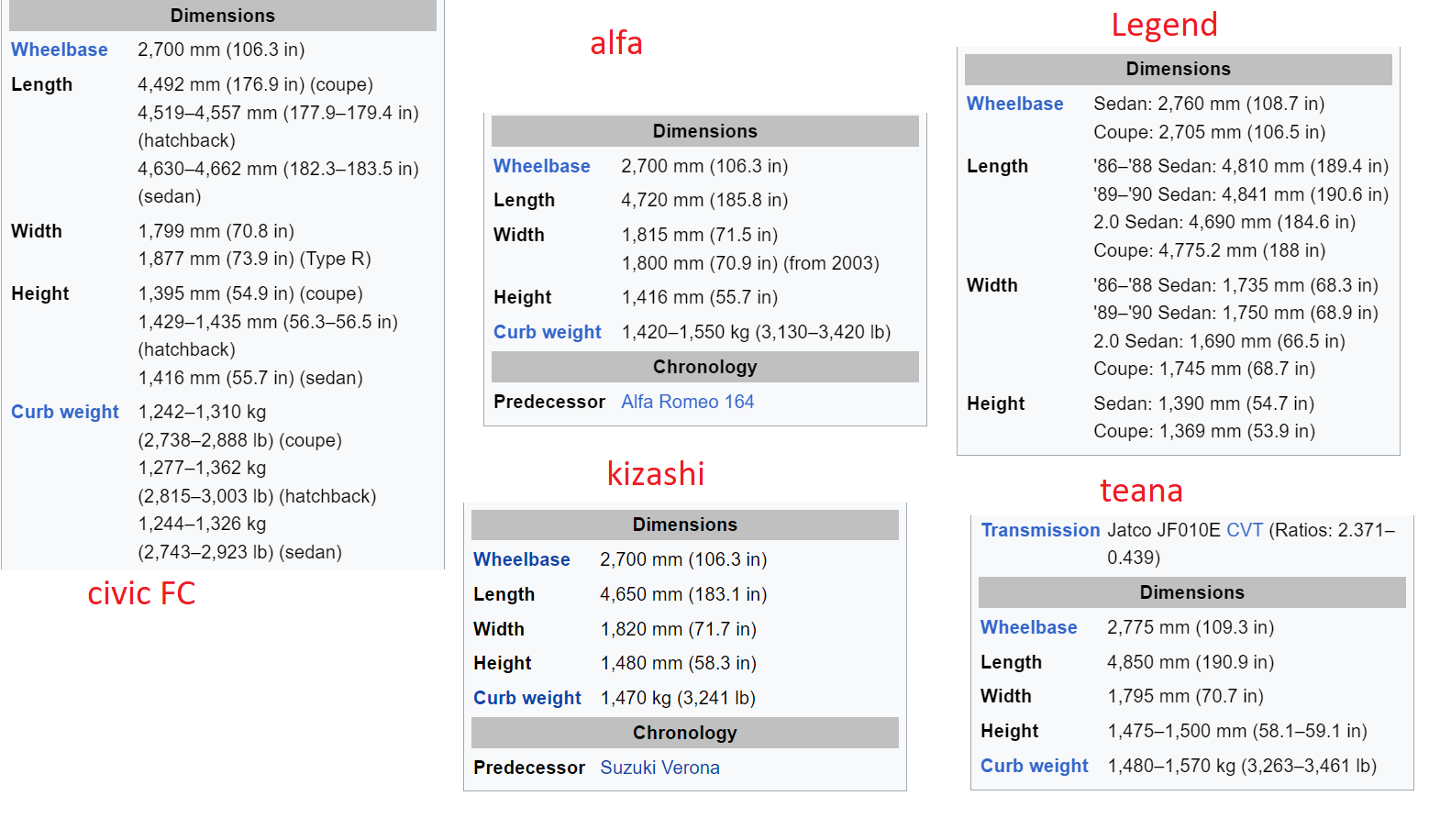Select the '1,820 mm (71.7 in)' width value
The image size is (1429, 840).
(x=679, y=629)
